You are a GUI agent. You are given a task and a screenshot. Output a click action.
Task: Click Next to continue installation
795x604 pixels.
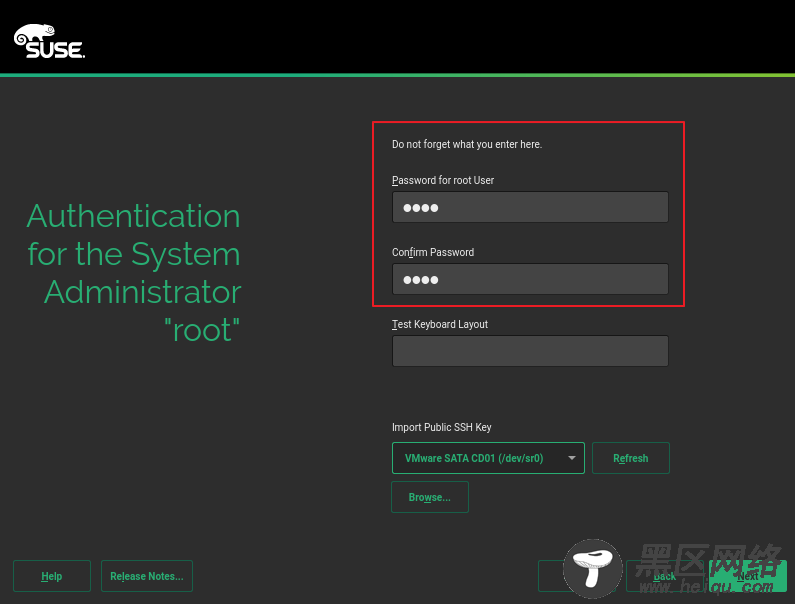[x=748, y=576]
